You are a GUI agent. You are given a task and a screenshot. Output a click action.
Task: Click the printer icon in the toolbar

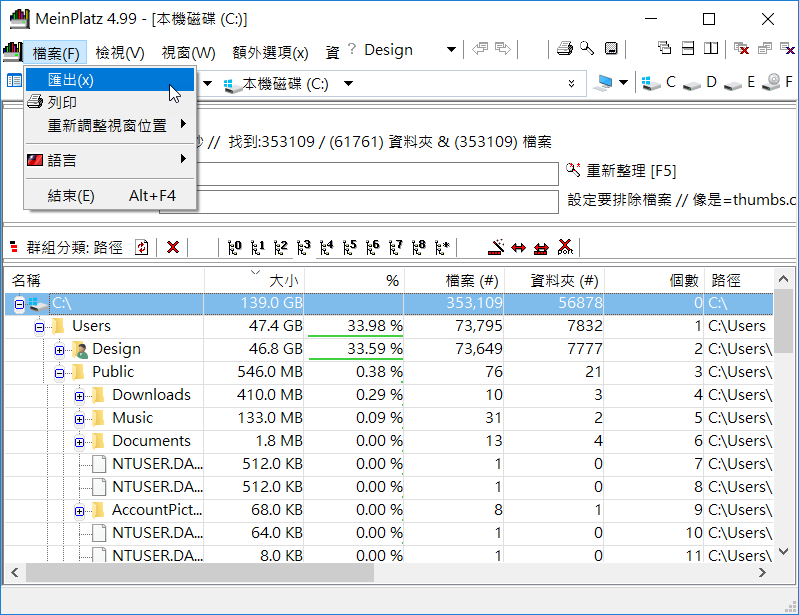[x=565, y=48]
